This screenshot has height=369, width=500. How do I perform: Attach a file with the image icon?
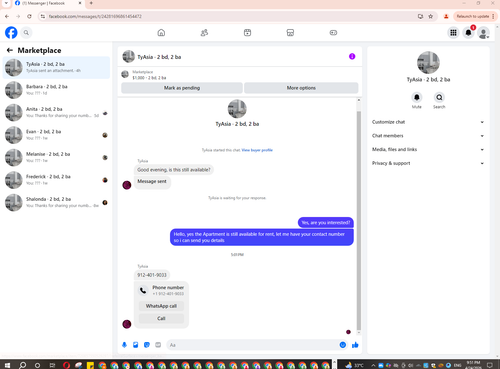(x=136, y=345)
